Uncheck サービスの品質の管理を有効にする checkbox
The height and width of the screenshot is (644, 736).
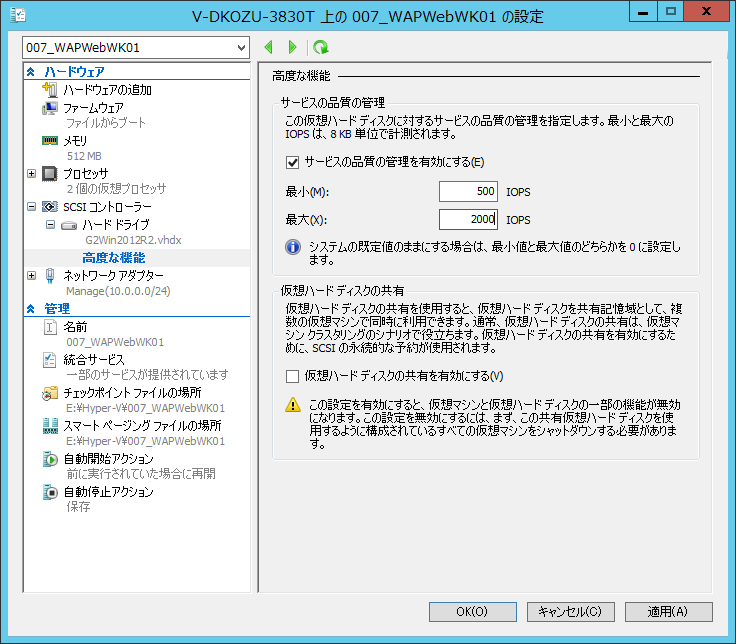point(292,162)
